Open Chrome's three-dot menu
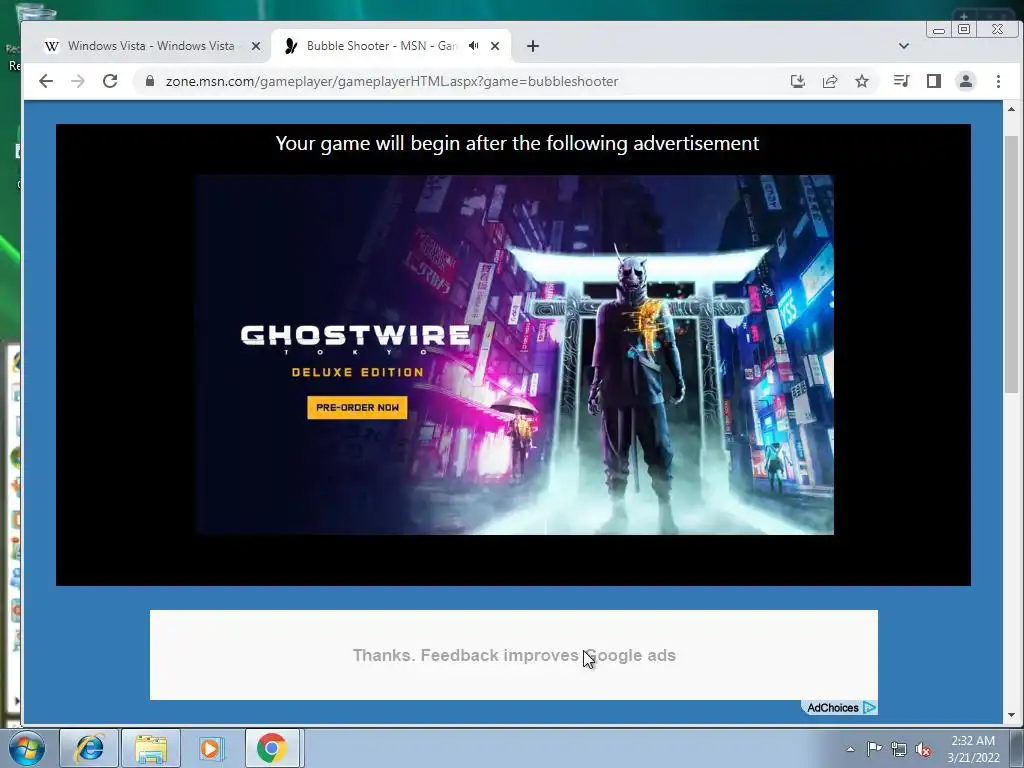Screen dimensions: 1024x768 [x=998, y=81]
